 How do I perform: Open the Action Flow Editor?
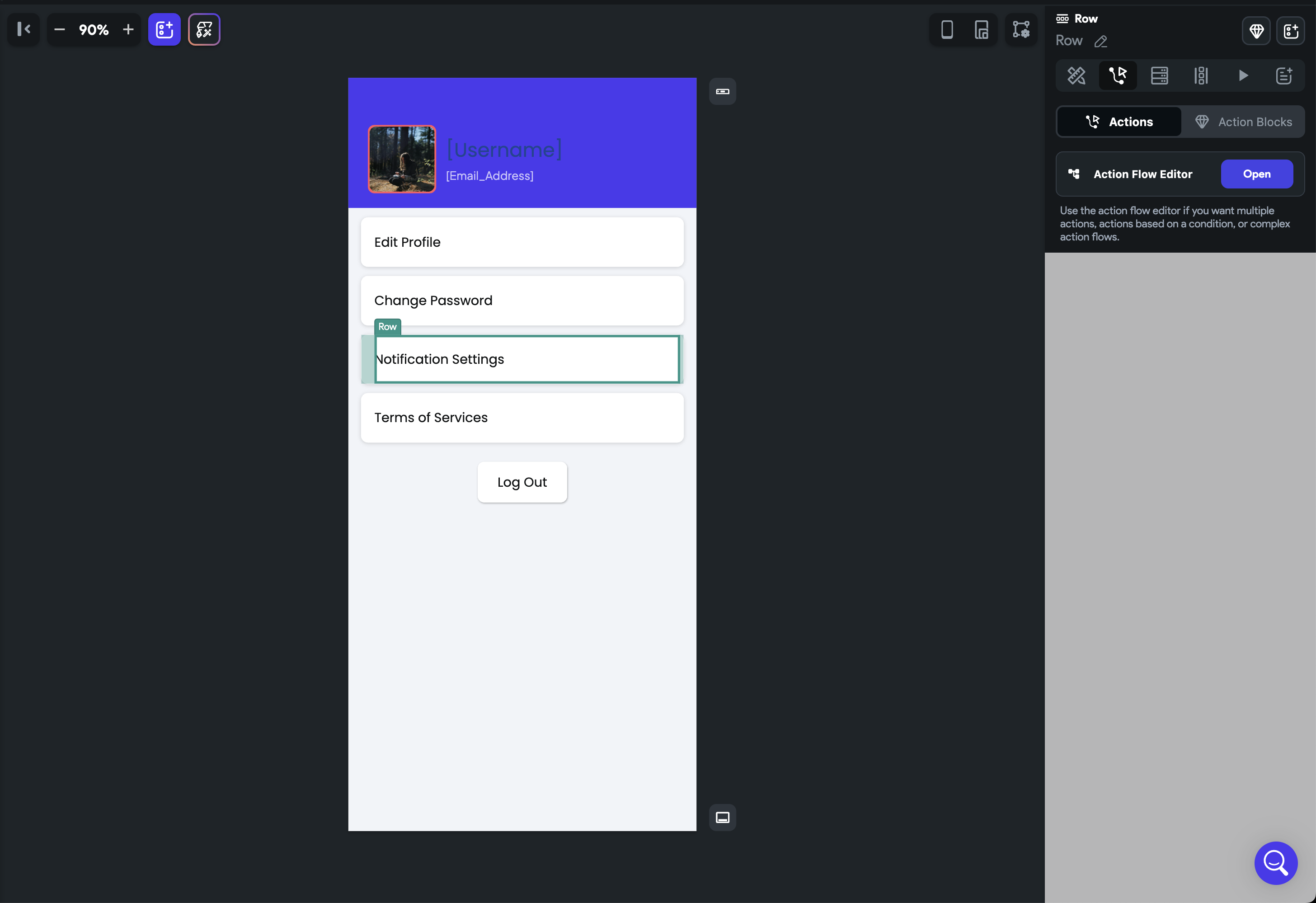(x=1256, y=174)
